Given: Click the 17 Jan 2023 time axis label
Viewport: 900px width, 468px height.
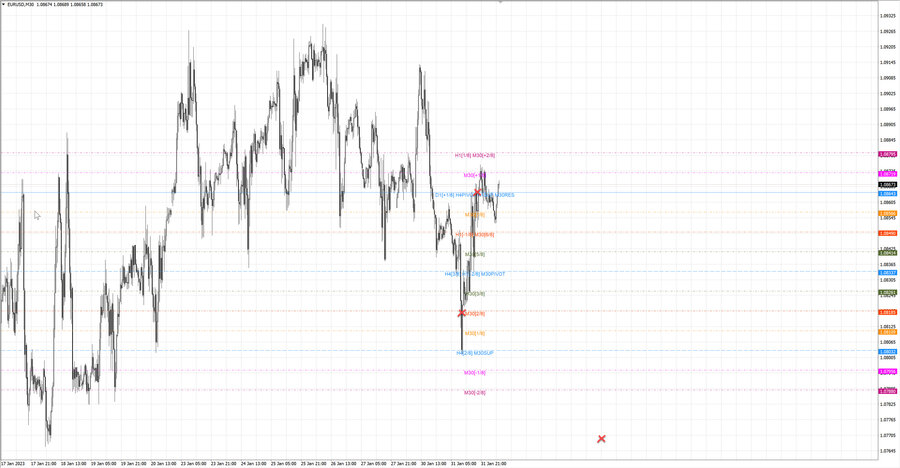Looking at the screenshot, I should pos(13,463).
